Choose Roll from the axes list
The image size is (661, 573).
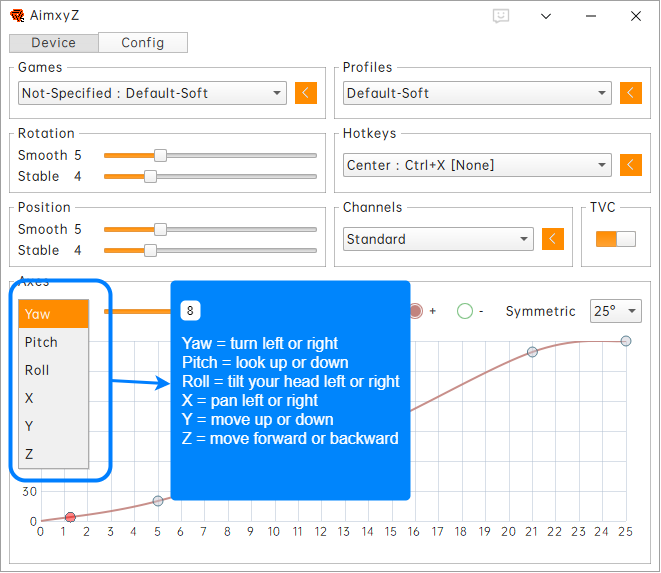38,370
